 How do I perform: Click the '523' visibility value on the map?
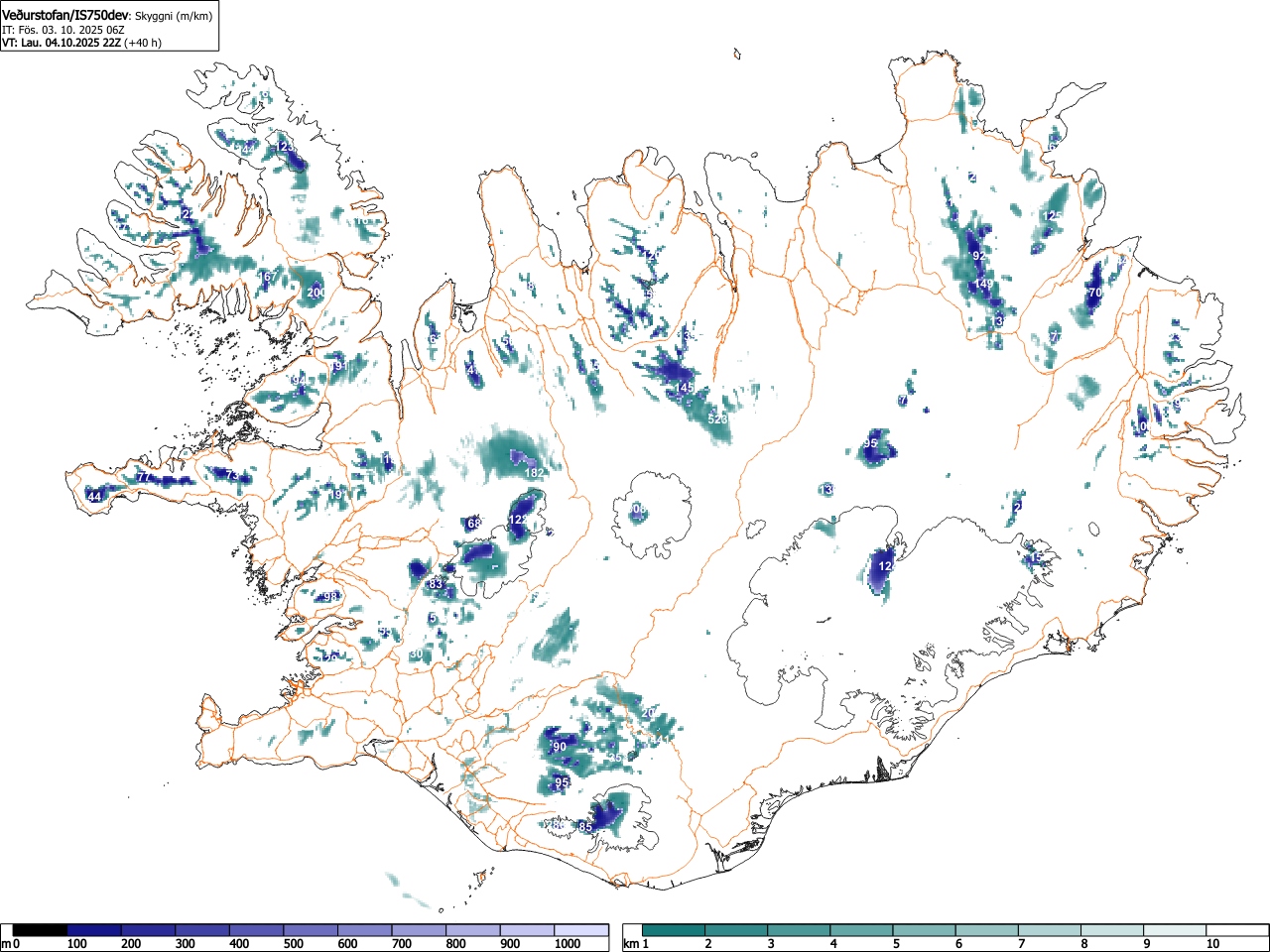pos(717,419)
